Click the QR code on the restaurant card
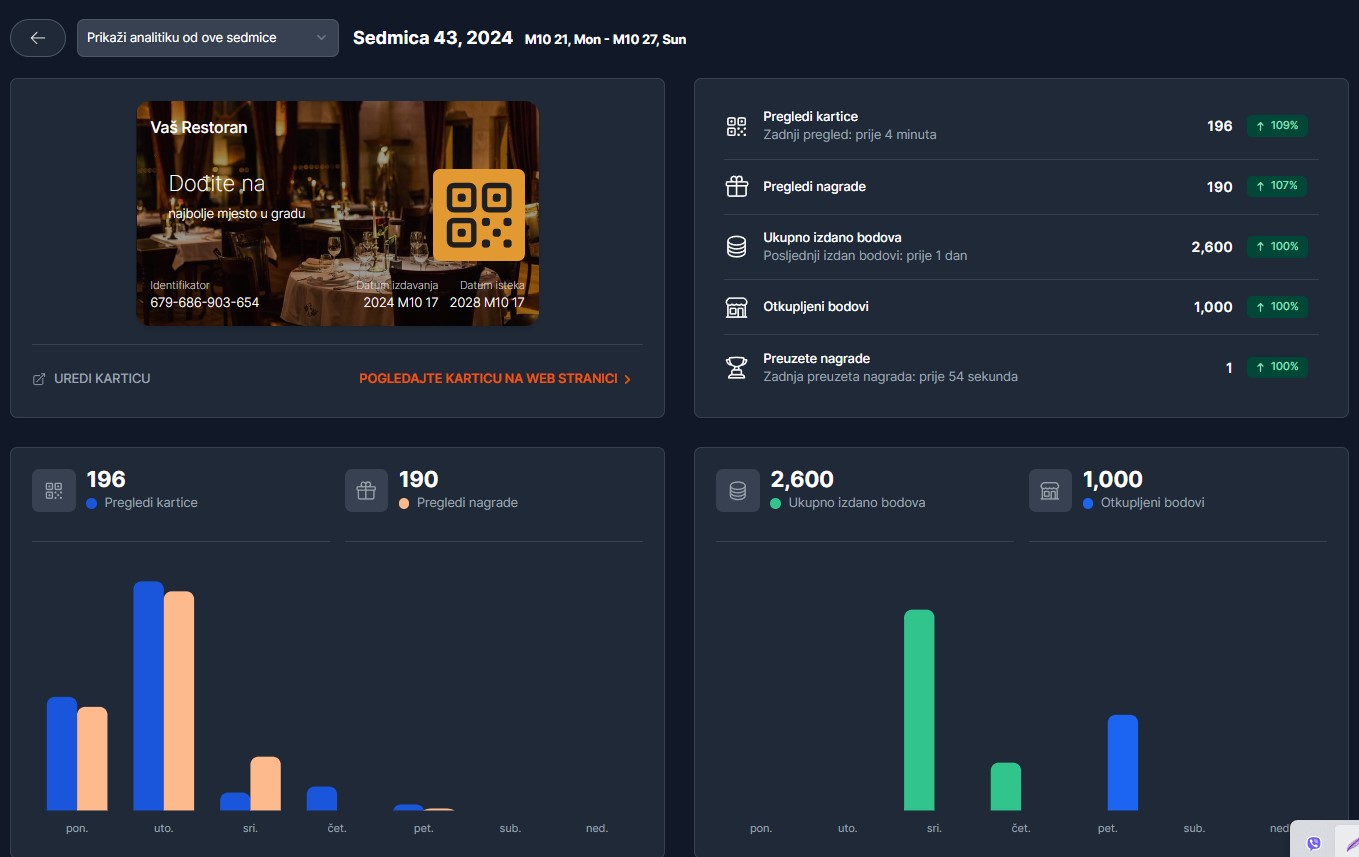This screenshot has width=1359, height=857. [x=478, y=215]
